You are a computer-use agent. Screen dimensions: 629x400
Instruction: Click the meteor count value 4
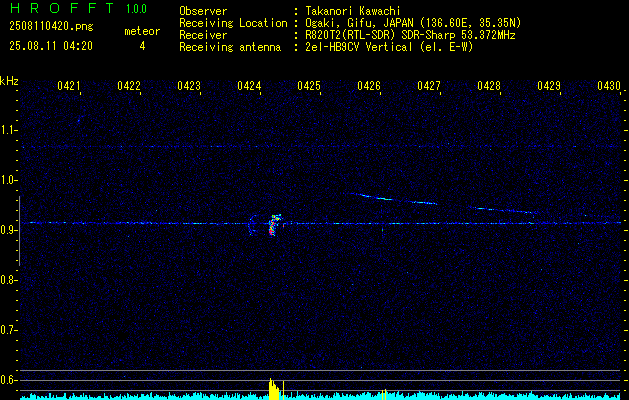[142, 46]
